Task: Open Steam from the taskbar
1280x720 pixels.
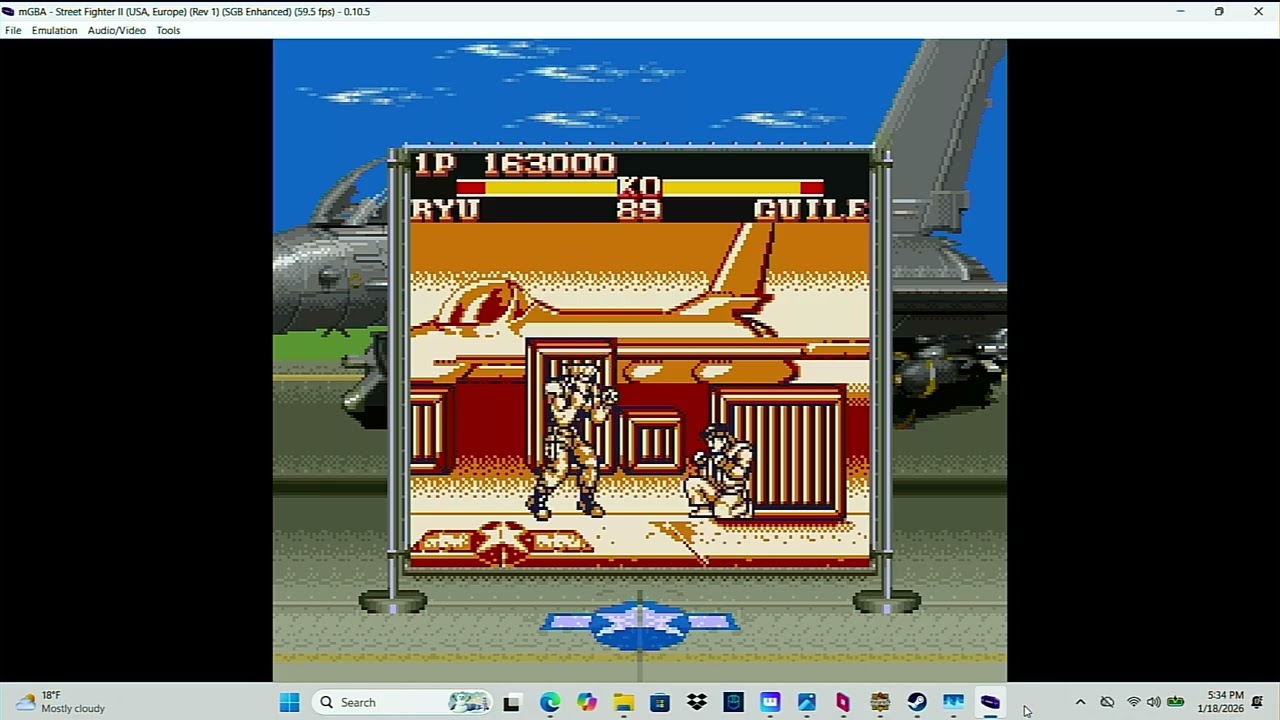Action: pyautogui.click(x=917, y=702)
